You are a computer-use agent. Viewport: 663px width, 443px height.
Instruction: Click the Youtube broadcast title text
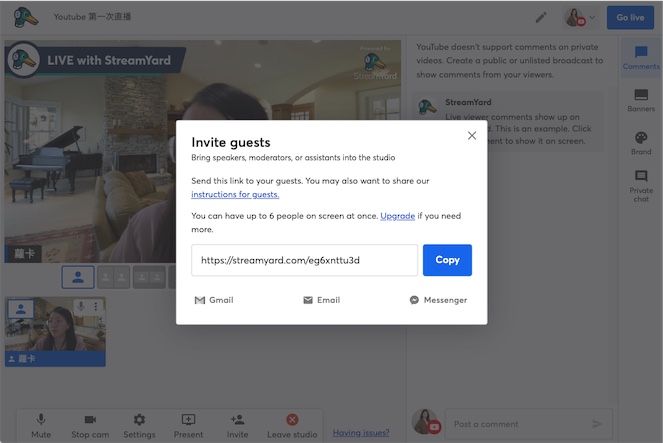tap(92, 17)
